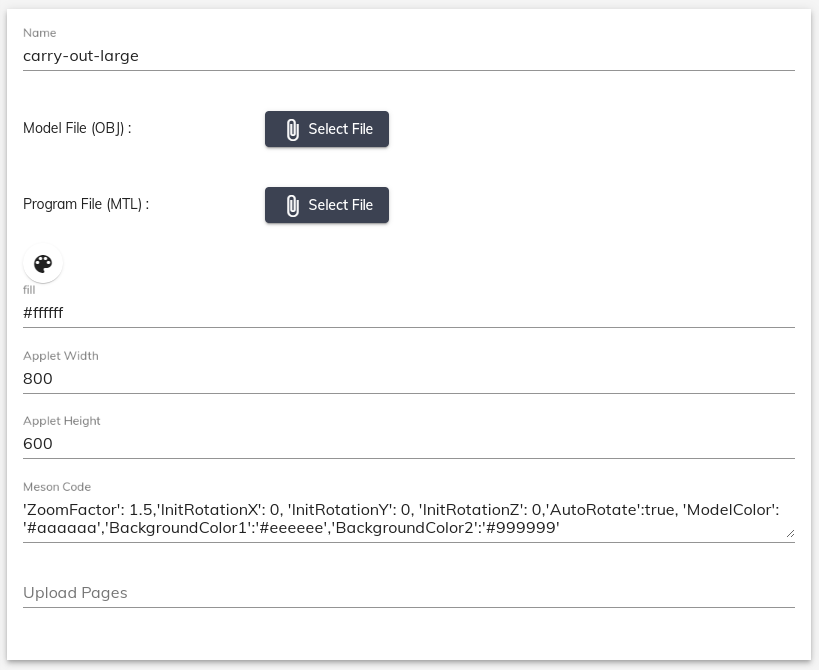The image size is (819, 670).
Task: Click the 'fill' label under palette
Action: pyautogui.click(x=29, y=290)
